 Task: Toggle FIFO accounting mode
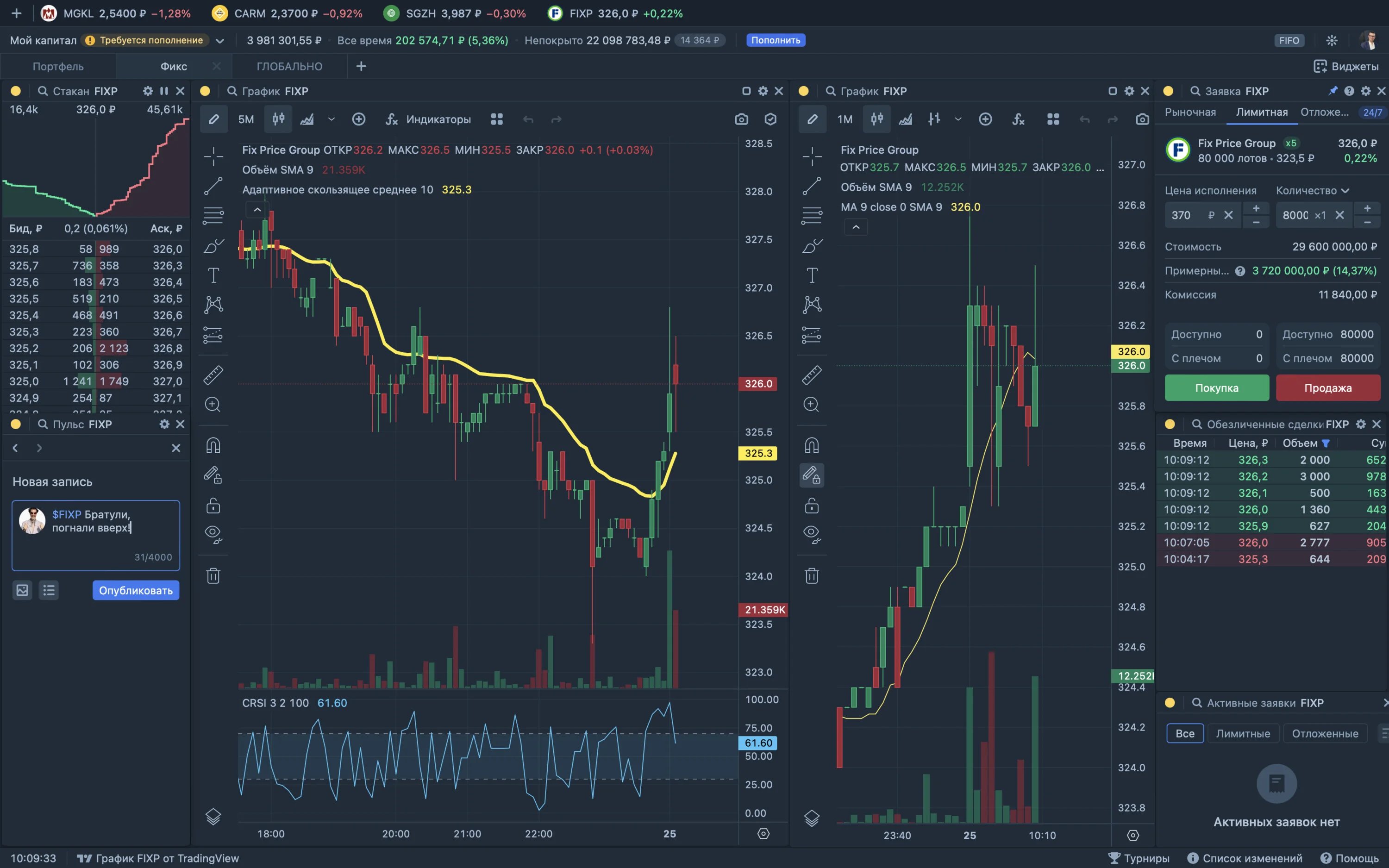(1289, 40)
